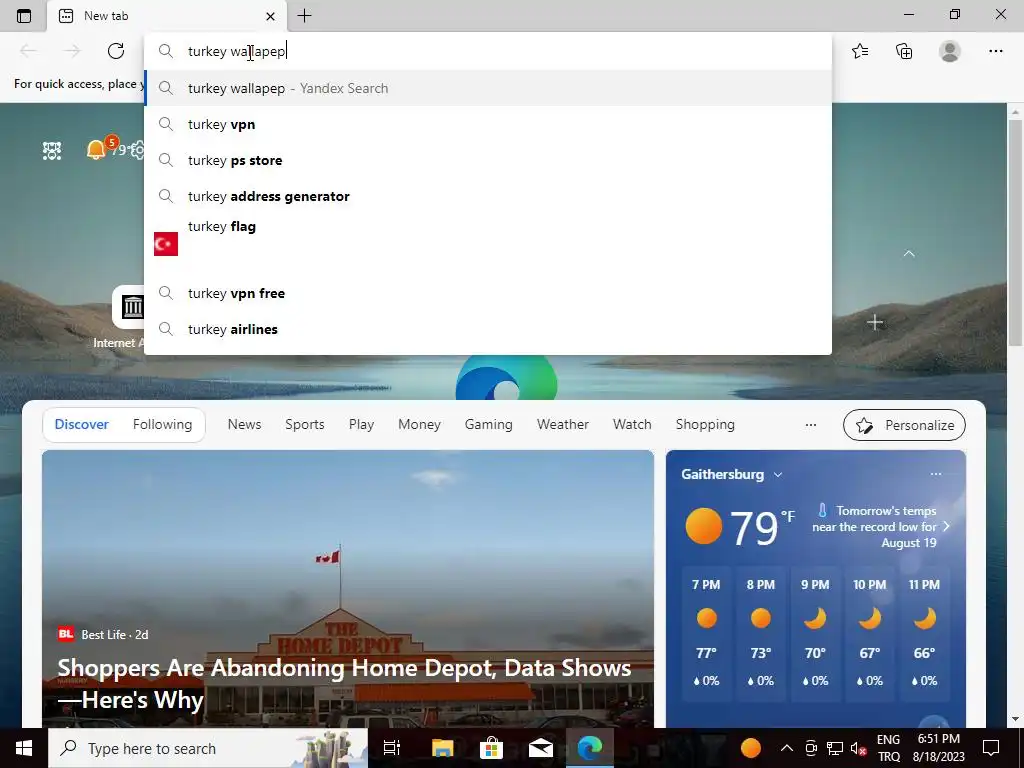Open Microsoft Store from taskbar

491,748
